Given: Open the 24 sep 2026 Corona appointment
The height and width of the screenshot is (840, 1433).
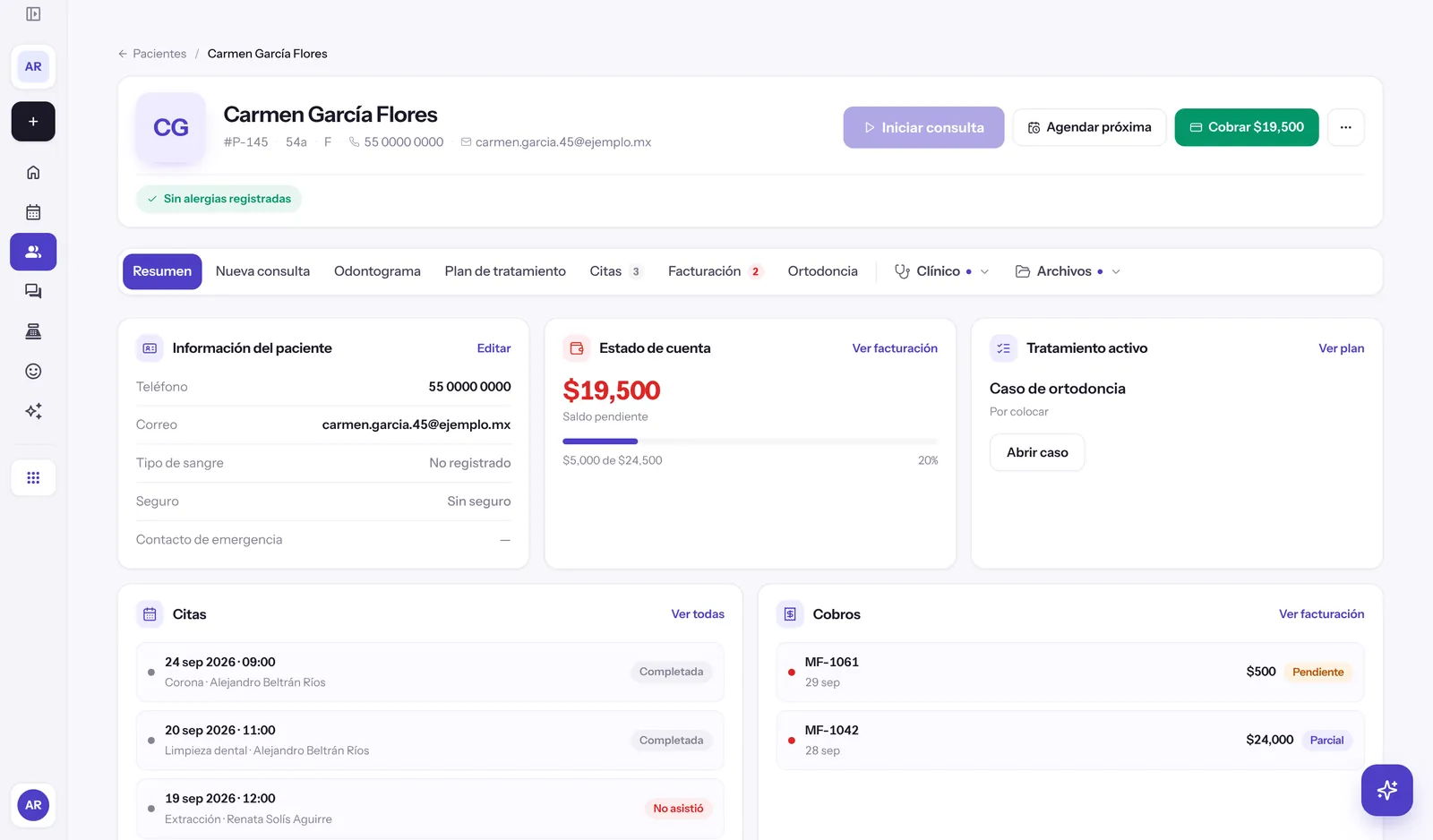Looking at the screenshot, I should 430,672.
